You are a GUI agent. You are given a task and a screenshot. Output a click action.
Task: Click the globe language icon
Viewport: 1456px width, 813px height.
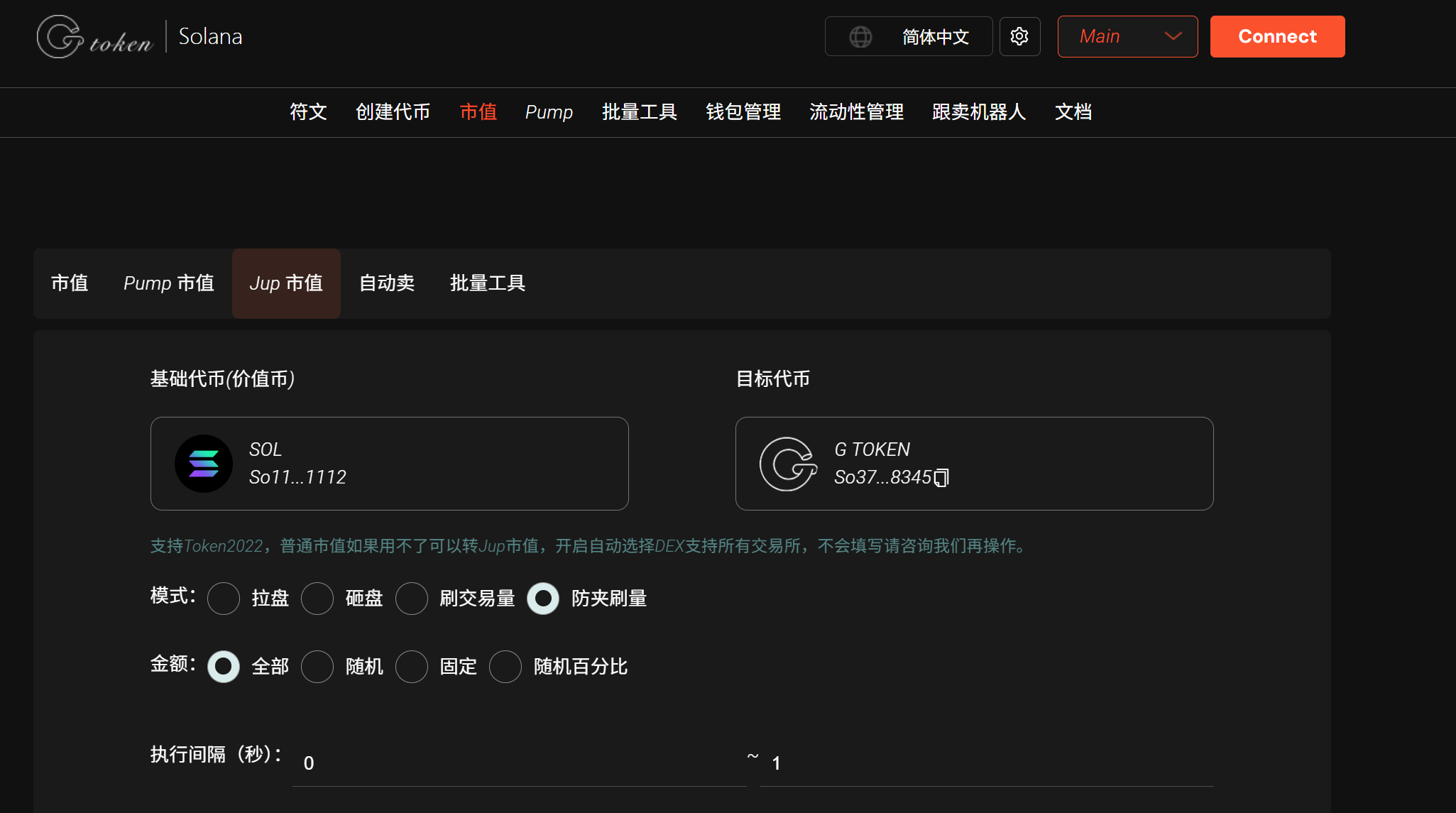pyautogui.click(x=860, y=37)
